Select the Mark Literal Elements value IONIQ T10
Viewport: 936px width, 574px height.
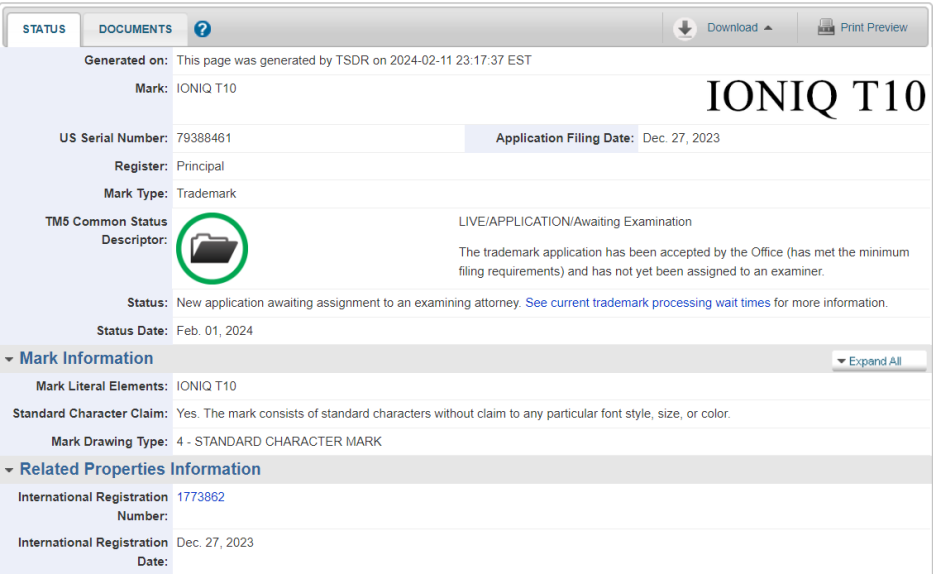pyautogui.click(x=206, y=386)
